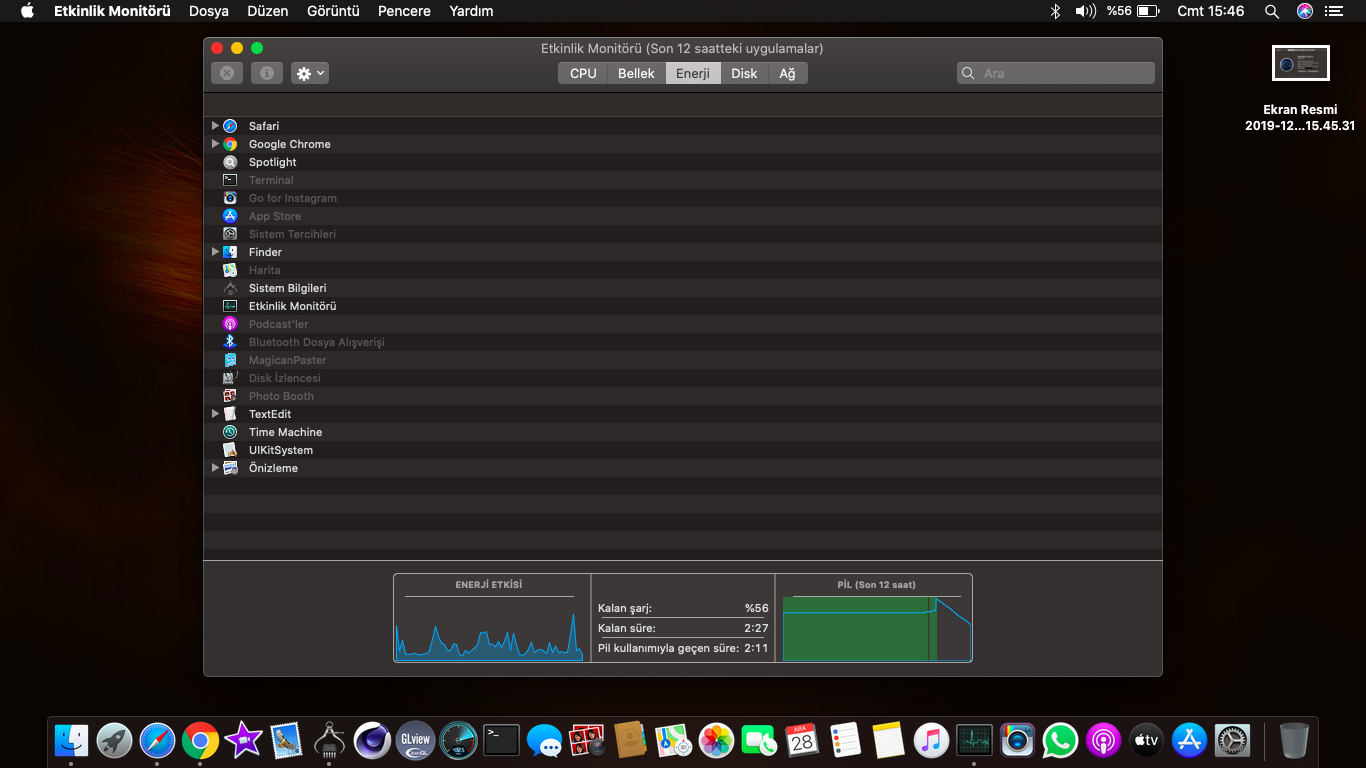Expand the Safari process tree

coord(215,126)
